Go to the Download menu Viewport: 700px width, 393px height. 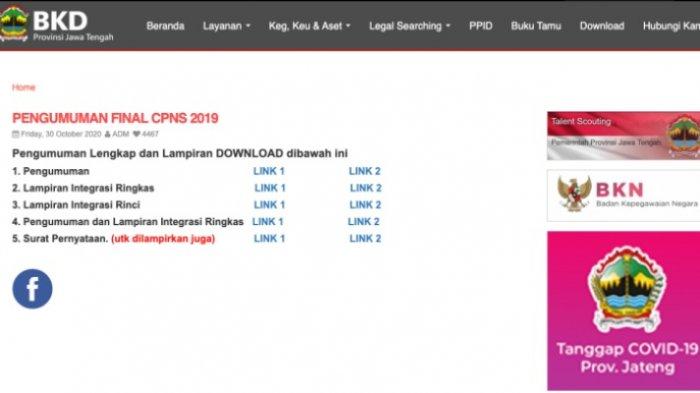pos(602,26)
